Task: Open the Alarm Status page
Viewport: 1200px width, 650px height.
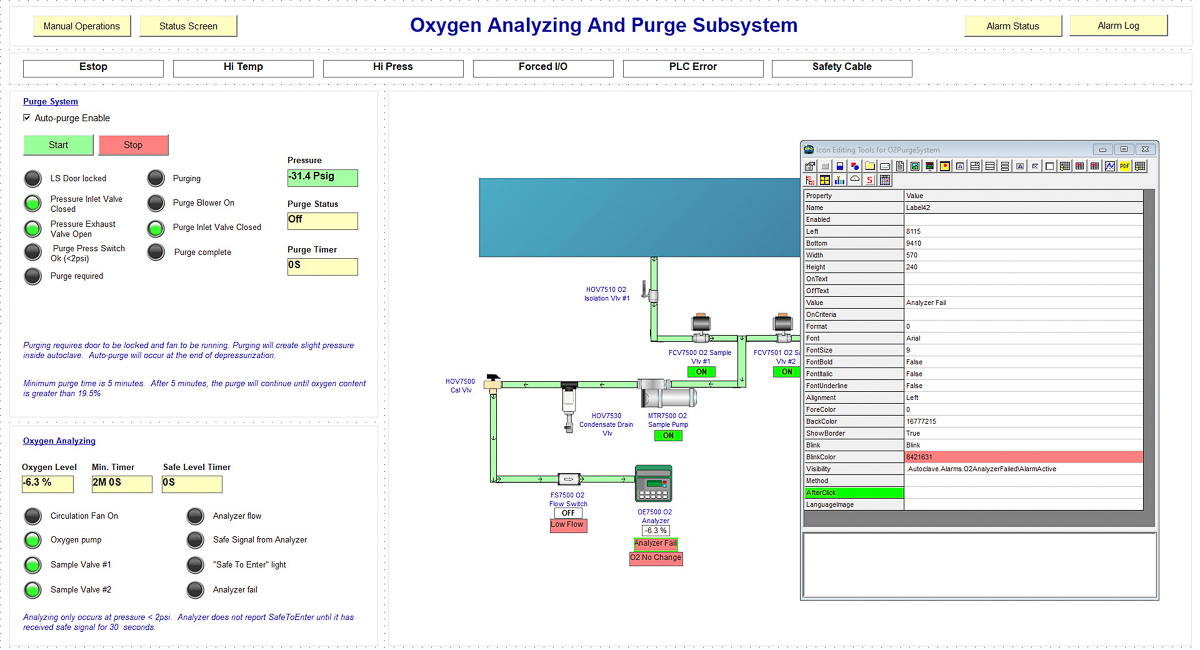Action: tap(1013, 26)
